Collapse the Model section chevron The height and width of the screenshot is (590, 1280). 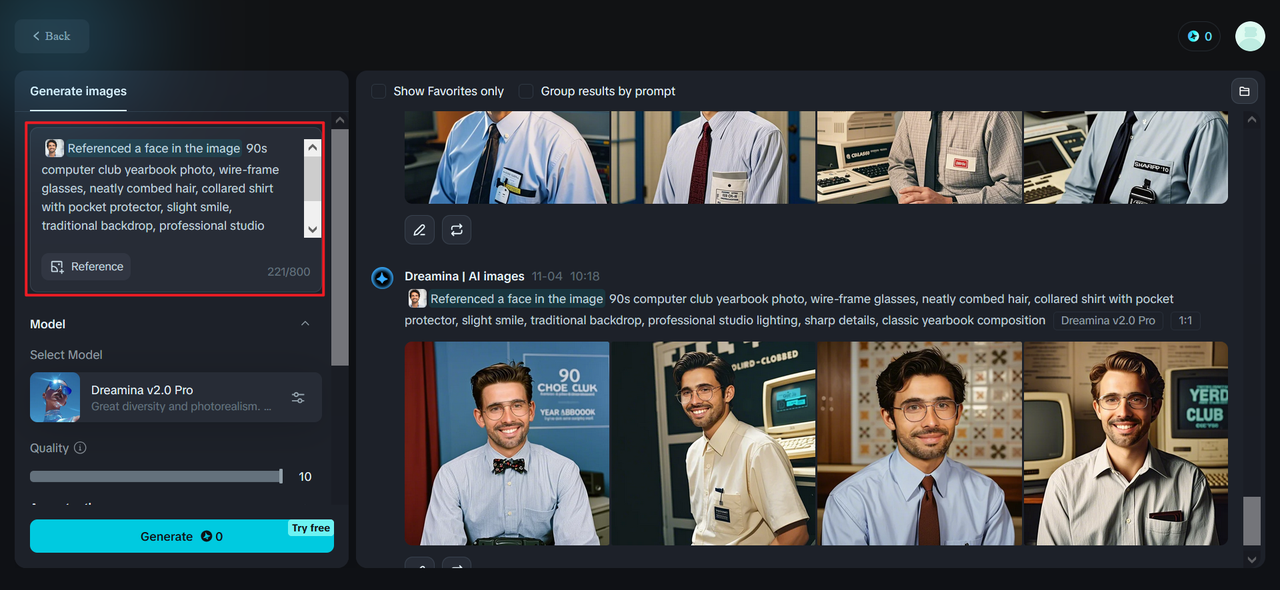pos(305,324)
